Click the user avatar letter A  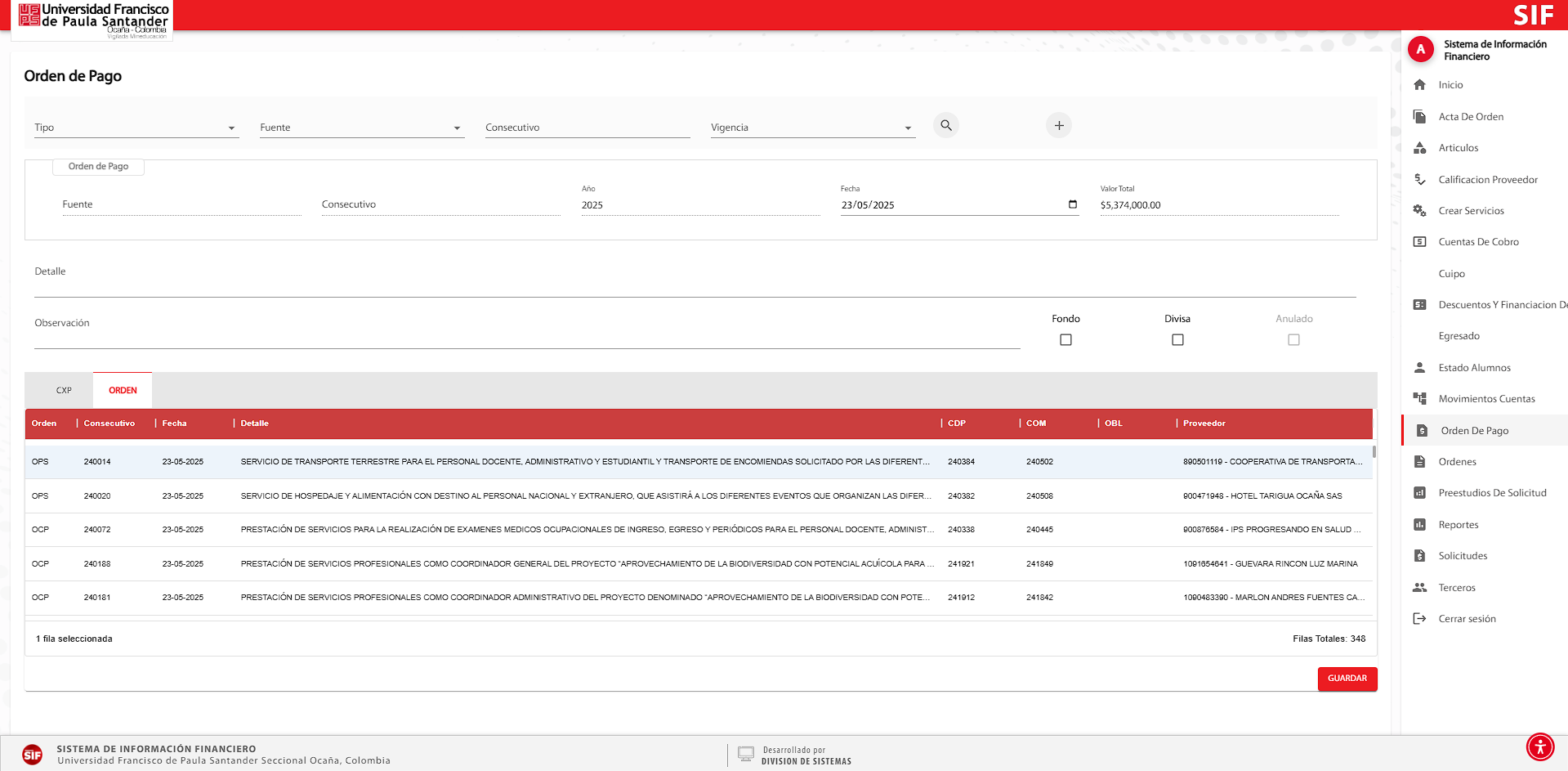click(x=1421, y=49)
